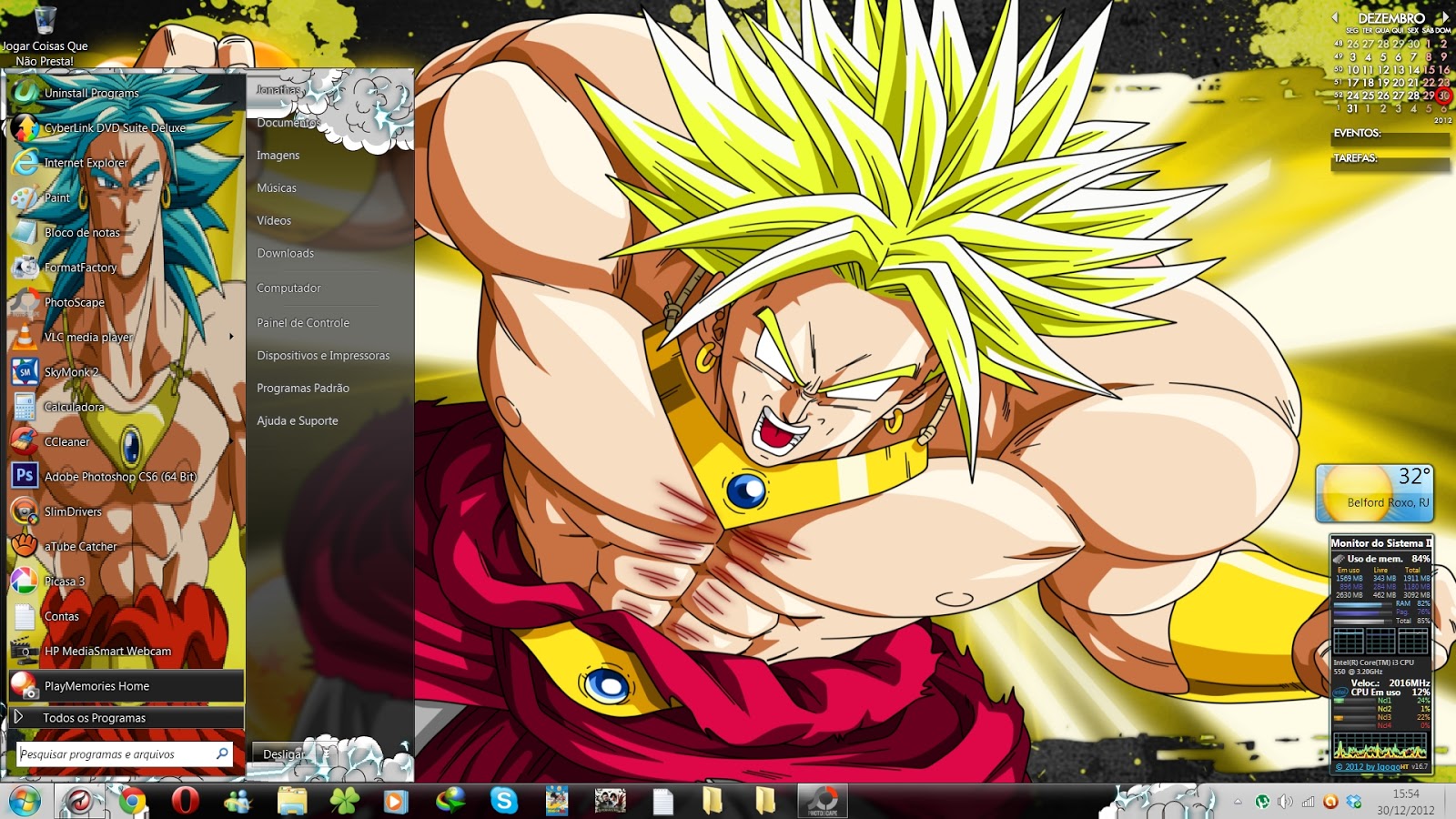The height and width of the screenshot is (819, 1456).
Task: Open Vídeos library
Action: 274,221
